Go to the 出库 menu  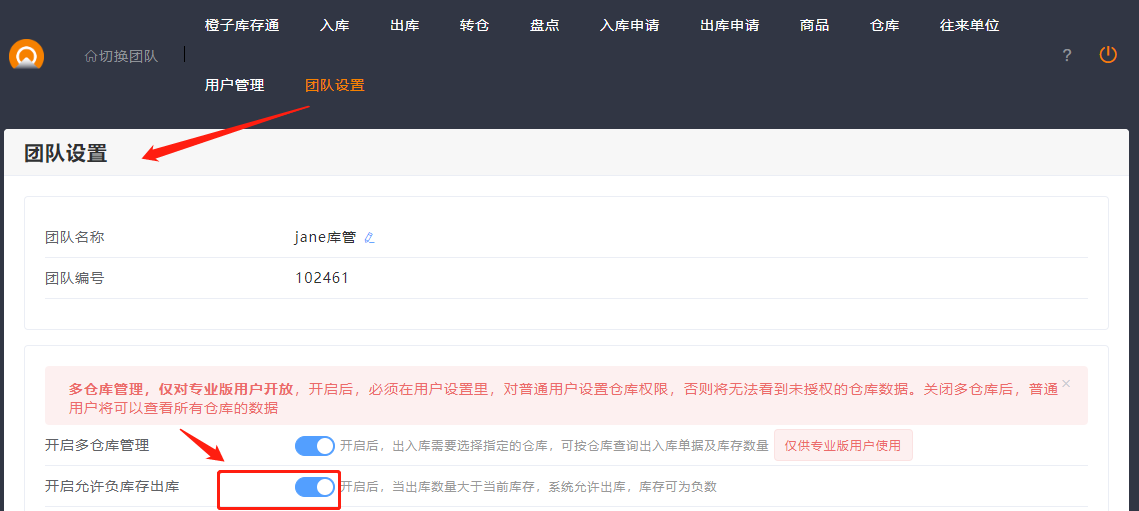pos(405,26)
